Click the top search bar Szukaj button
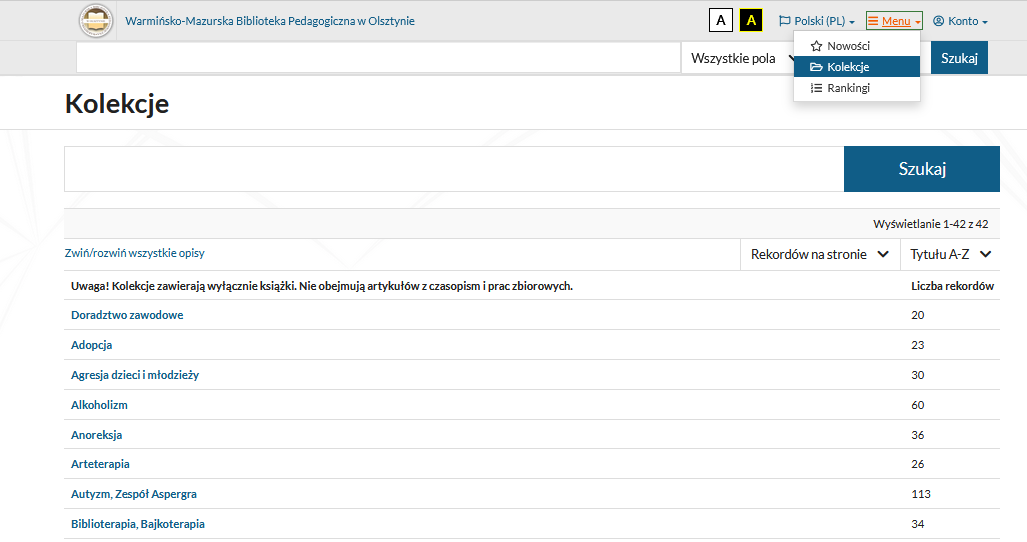Image resolution: width=1027 pixels, height=542 pixels. pyautogui.click(x=959, y=58)
